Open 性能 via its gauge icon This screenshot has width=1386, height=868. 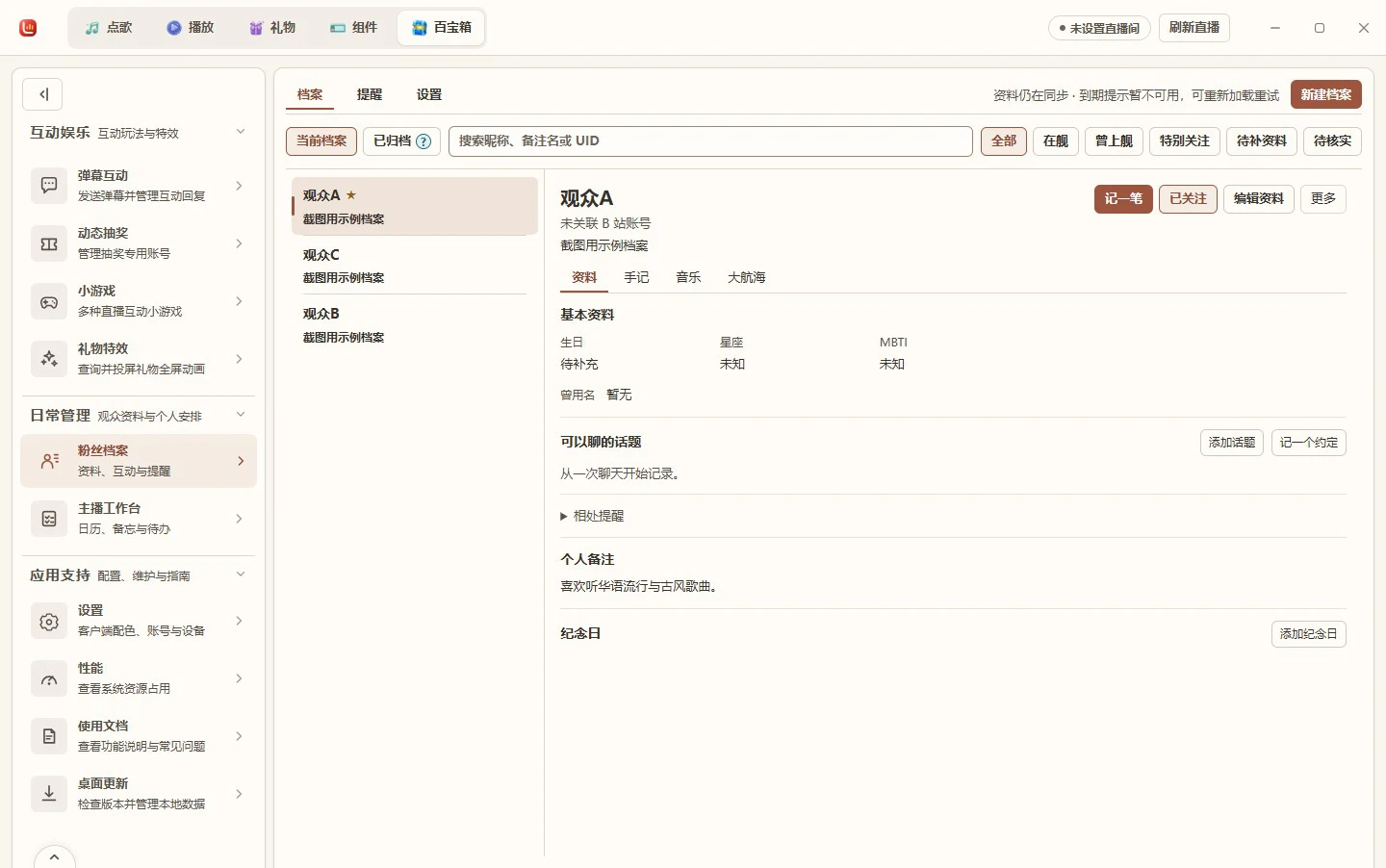click(x=49, y=678)
